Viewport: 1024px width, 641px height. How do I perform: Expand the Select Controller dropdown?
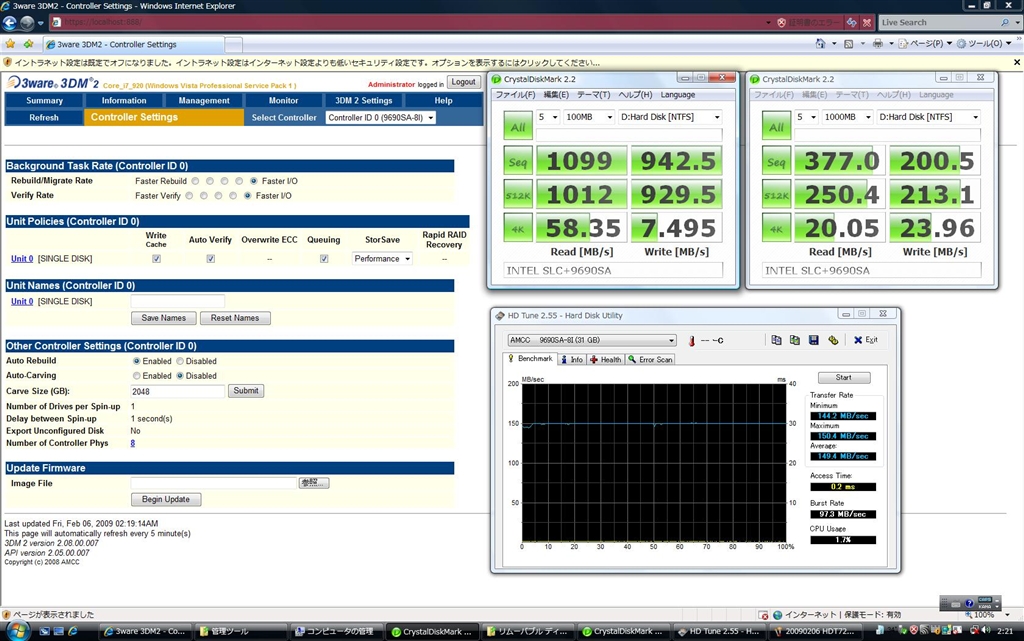[381, 117]
